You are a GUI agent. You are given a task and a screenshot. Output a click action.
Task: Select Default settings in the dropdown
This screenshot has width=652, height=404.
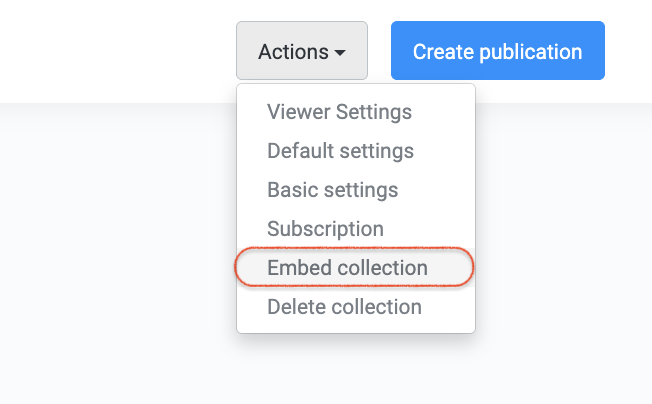340,151
